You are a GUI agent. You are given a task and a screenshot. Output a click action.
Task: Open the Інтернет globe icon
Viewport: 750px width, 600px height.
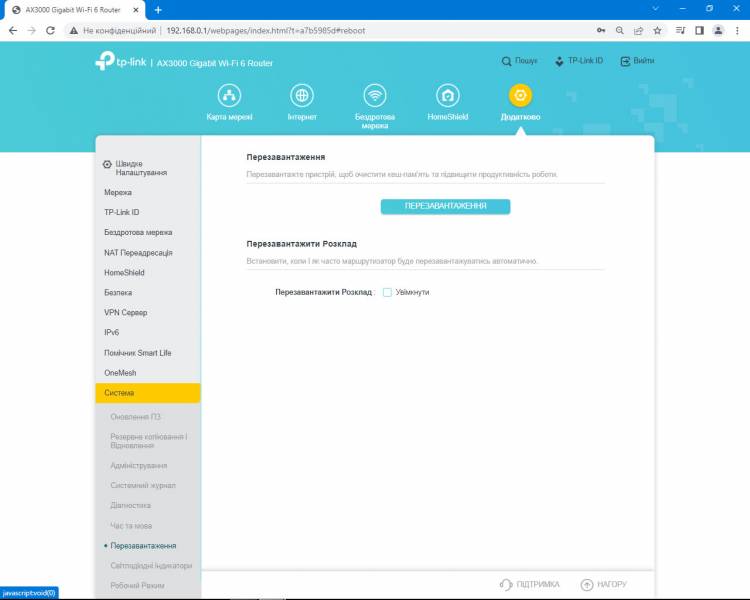pyautogui.click(x=302, y=96)
